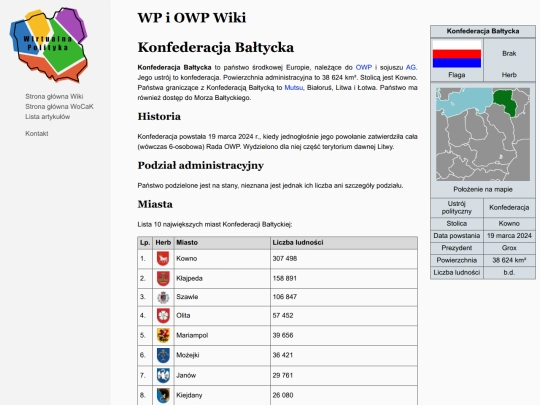Image resolution: width=540 pixels, height=405 pixels.
Task: Click the Data powstania infobox label
Action: pos(457,236)
